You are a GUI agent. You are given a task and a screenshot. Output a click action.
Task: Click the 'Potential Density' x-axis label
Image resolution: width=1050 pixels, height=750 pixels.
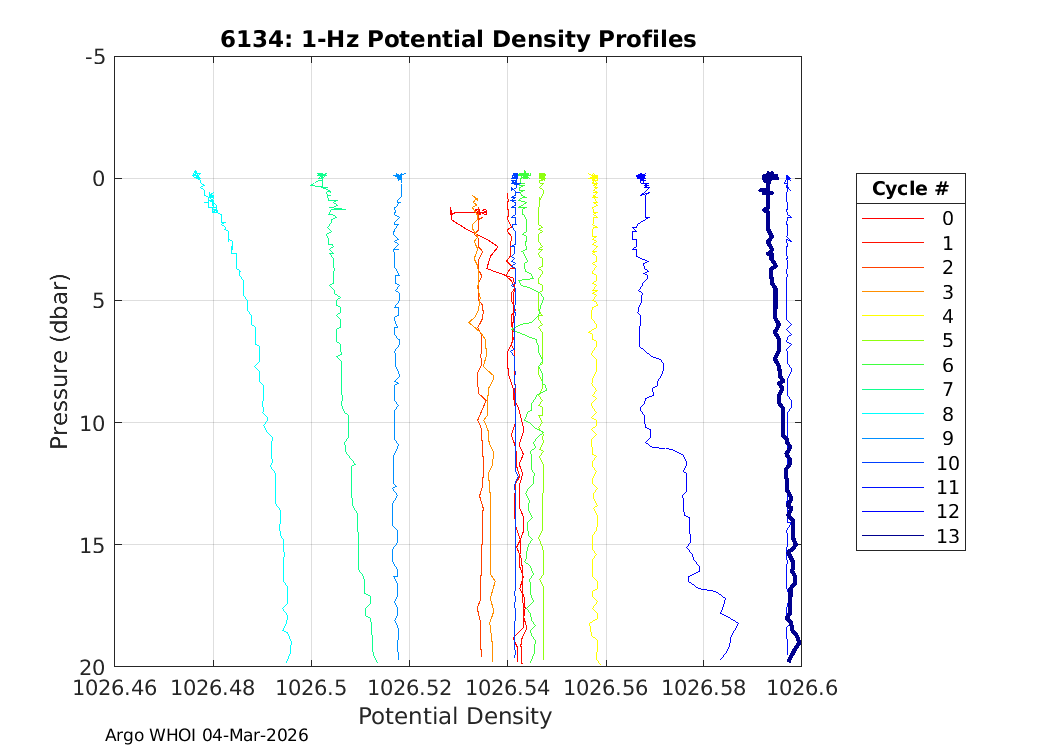(x=455, y=716)
